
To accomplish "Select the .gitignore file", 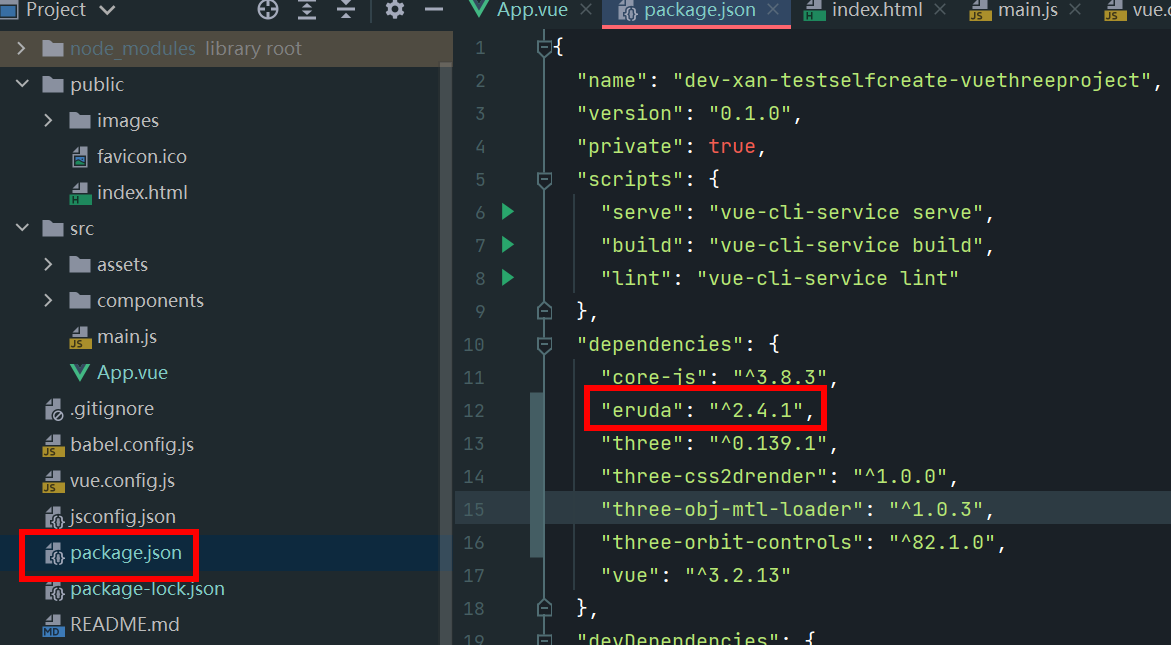I will pyautogui.click(x=112, y=409).
